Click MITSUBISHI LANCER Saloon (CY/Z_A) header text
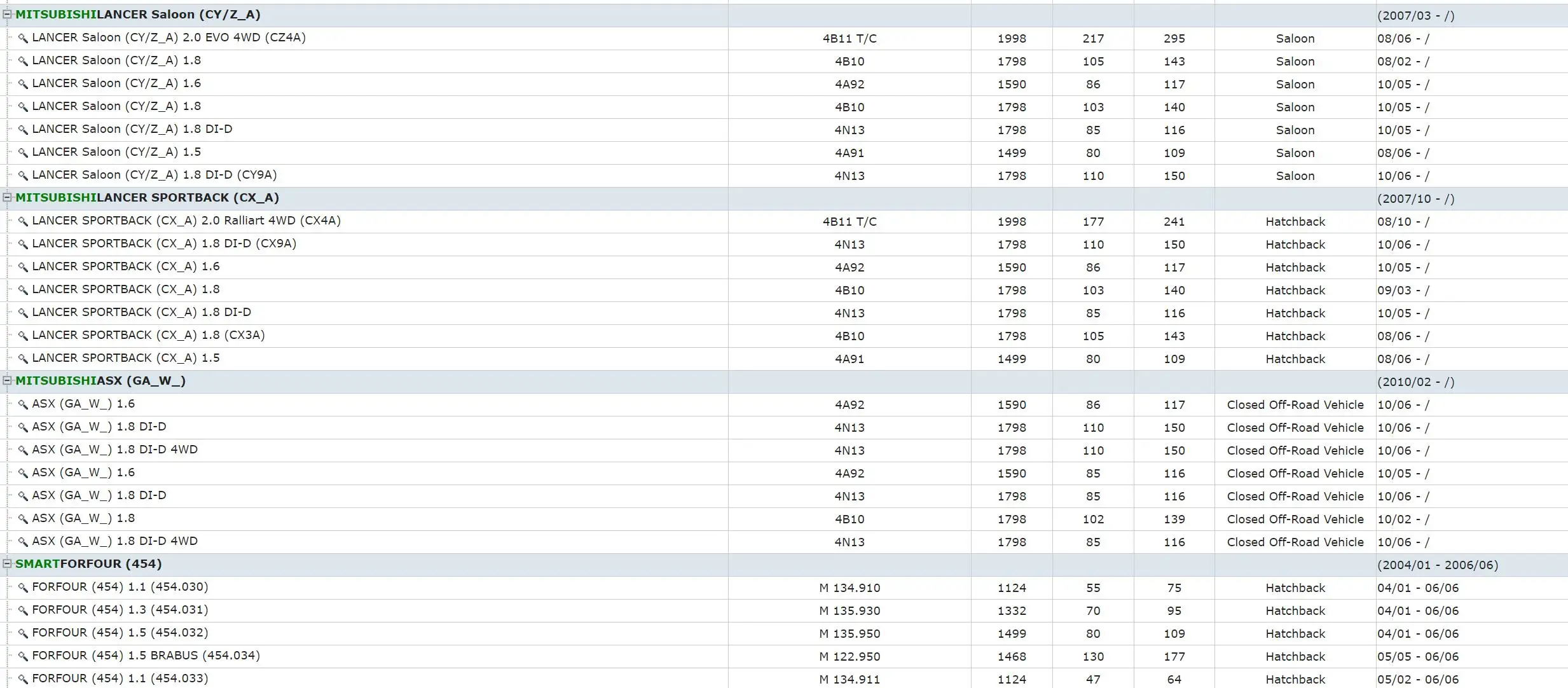The width and height of the screenshot is (1568, 688). point(138,15)
